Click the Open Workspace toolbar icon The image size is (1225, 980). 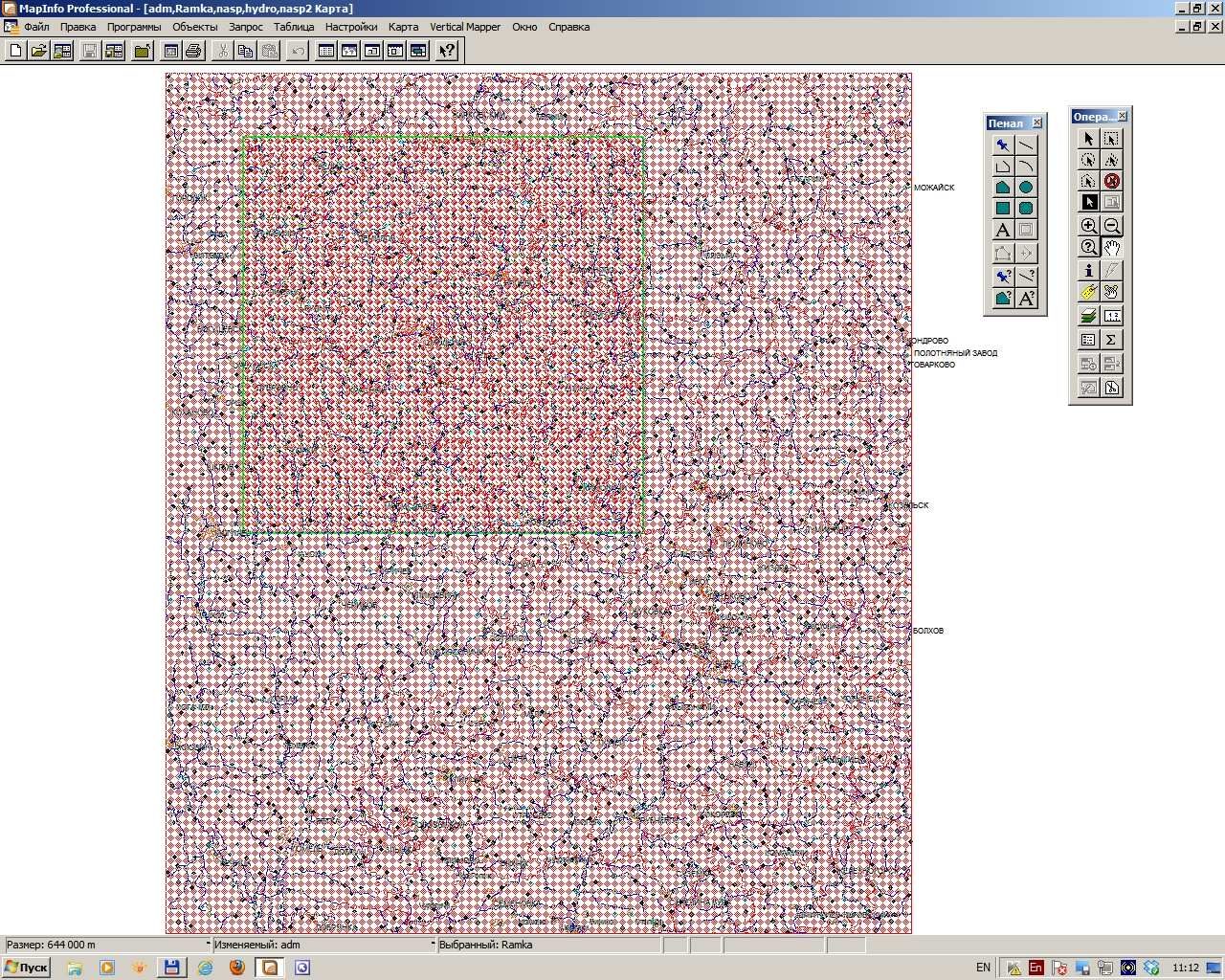click(63, 51)
